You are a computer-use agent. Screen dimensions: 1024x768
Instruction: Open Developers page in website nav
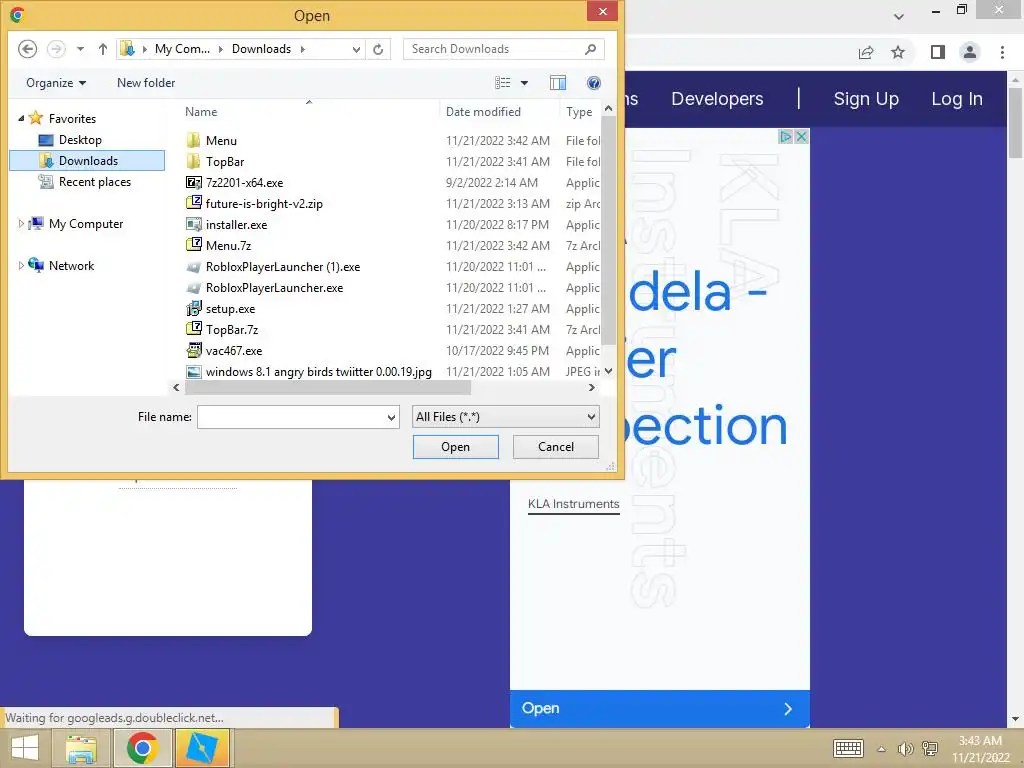point(717,99)
